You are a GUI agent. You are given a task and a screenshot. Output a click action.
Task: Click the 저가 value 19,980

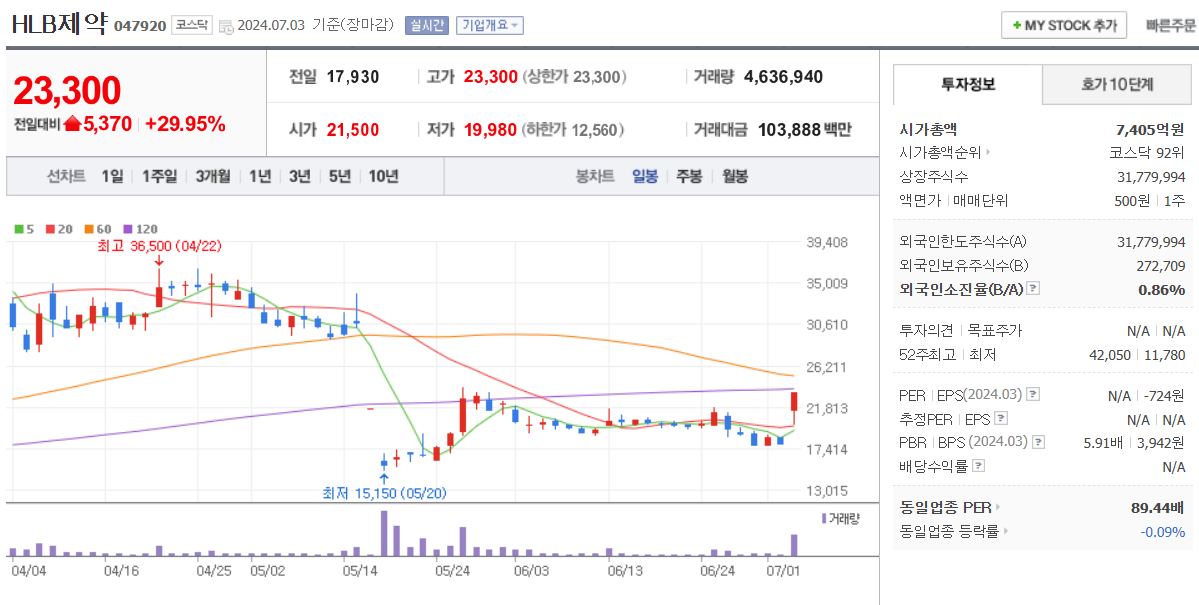click(x=490, y=129)
